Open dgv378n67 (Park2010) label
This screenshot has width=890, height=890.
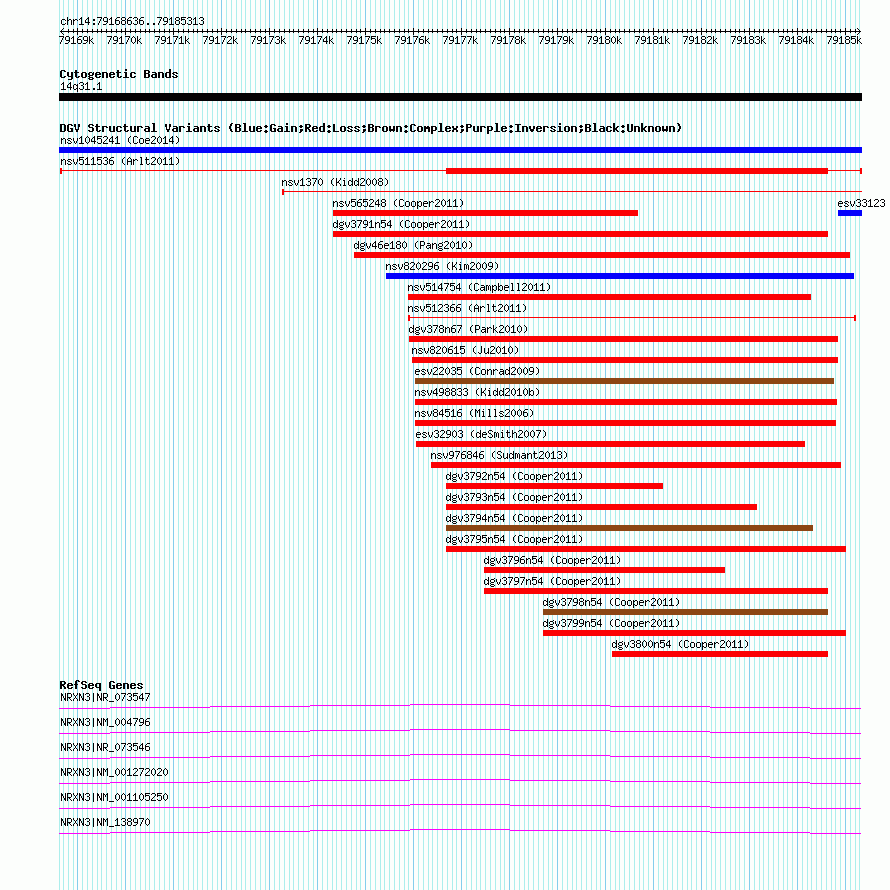click(x=468, y=329)
